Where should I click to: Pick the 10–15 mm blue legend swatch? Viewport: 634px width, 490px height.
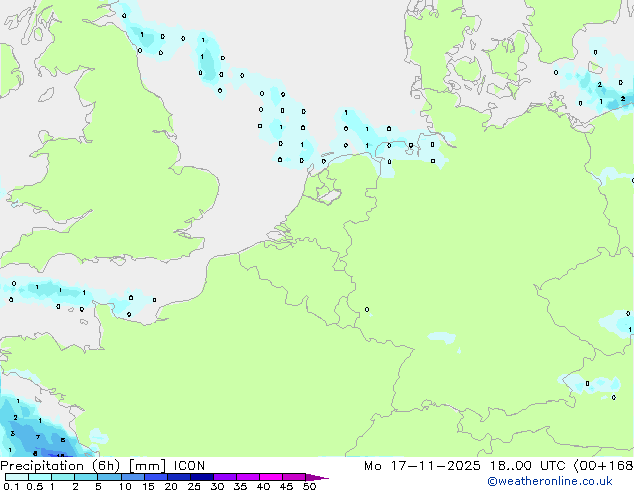coord(132,477)
